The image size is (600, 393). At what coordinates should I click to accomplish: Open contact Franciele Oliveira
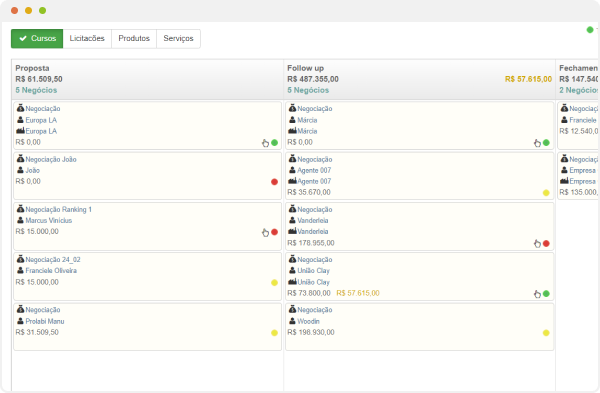[x=51, y=271]
